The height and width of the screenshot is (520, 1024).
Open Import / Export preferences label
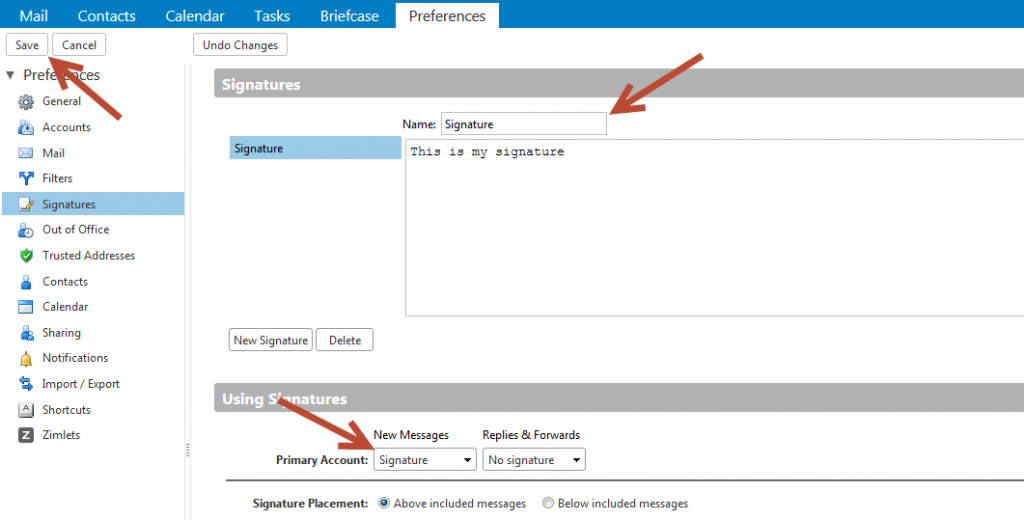point(81,384)
